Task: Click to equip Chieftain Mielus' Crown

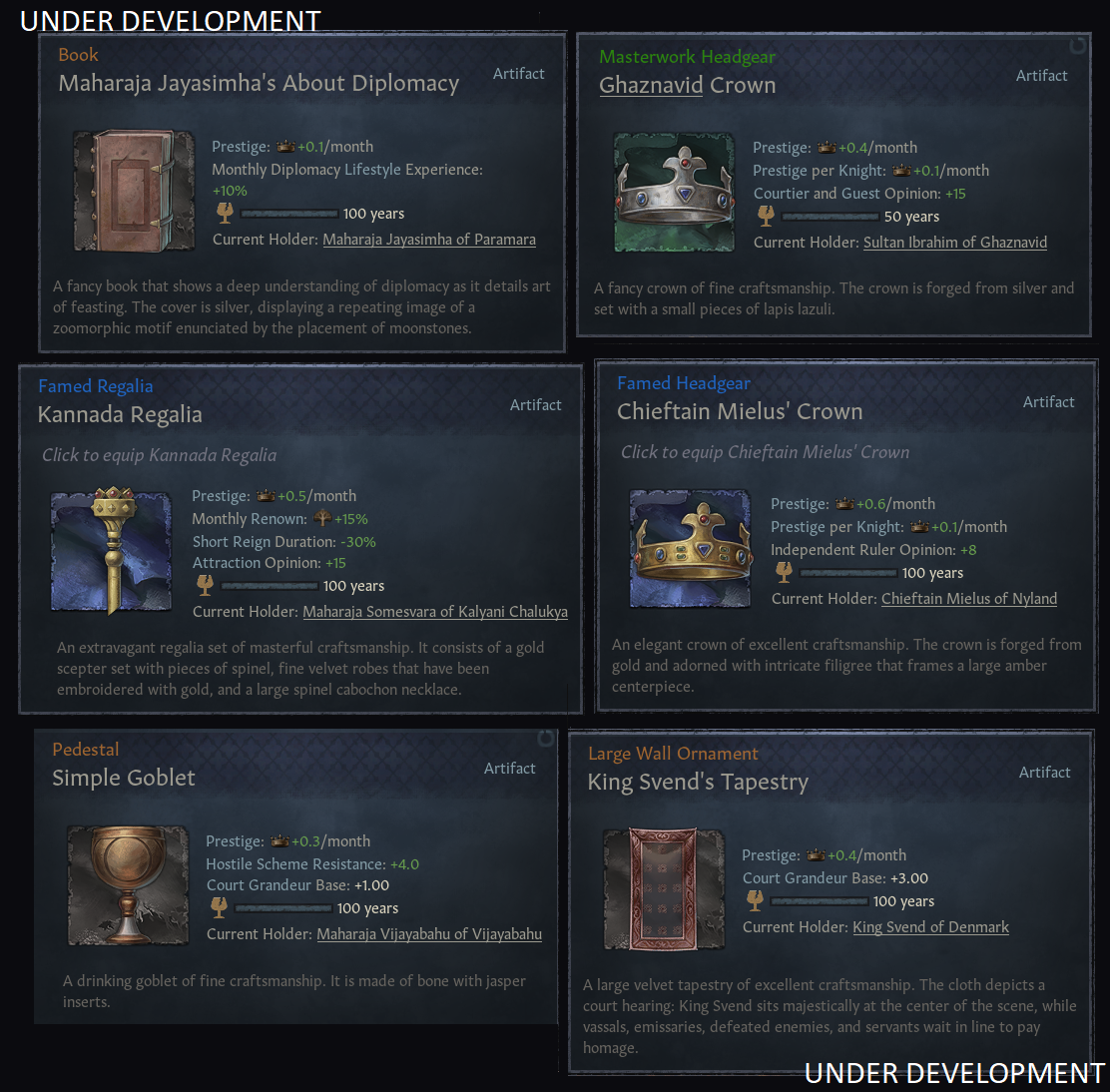Action: (766, 452)
